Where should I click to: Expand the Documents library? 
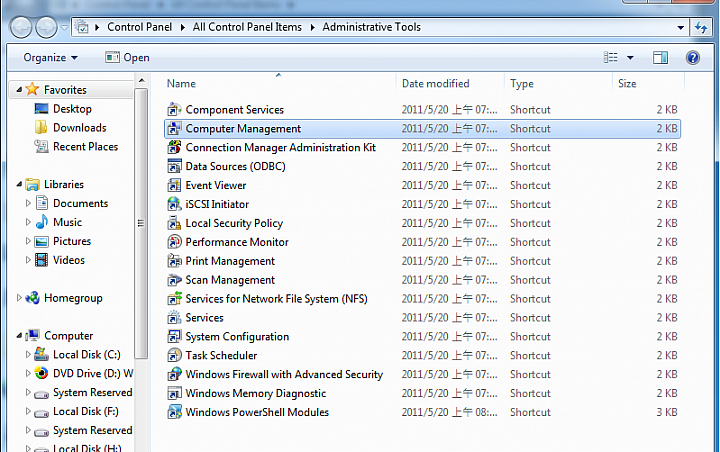coord(28,203)
